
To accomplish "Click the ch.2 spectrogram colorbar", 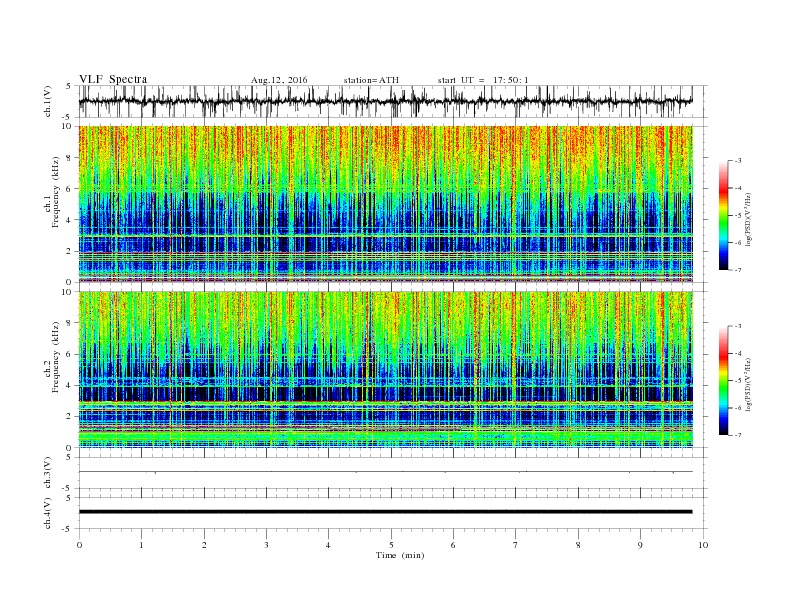I will coord(724,381).
